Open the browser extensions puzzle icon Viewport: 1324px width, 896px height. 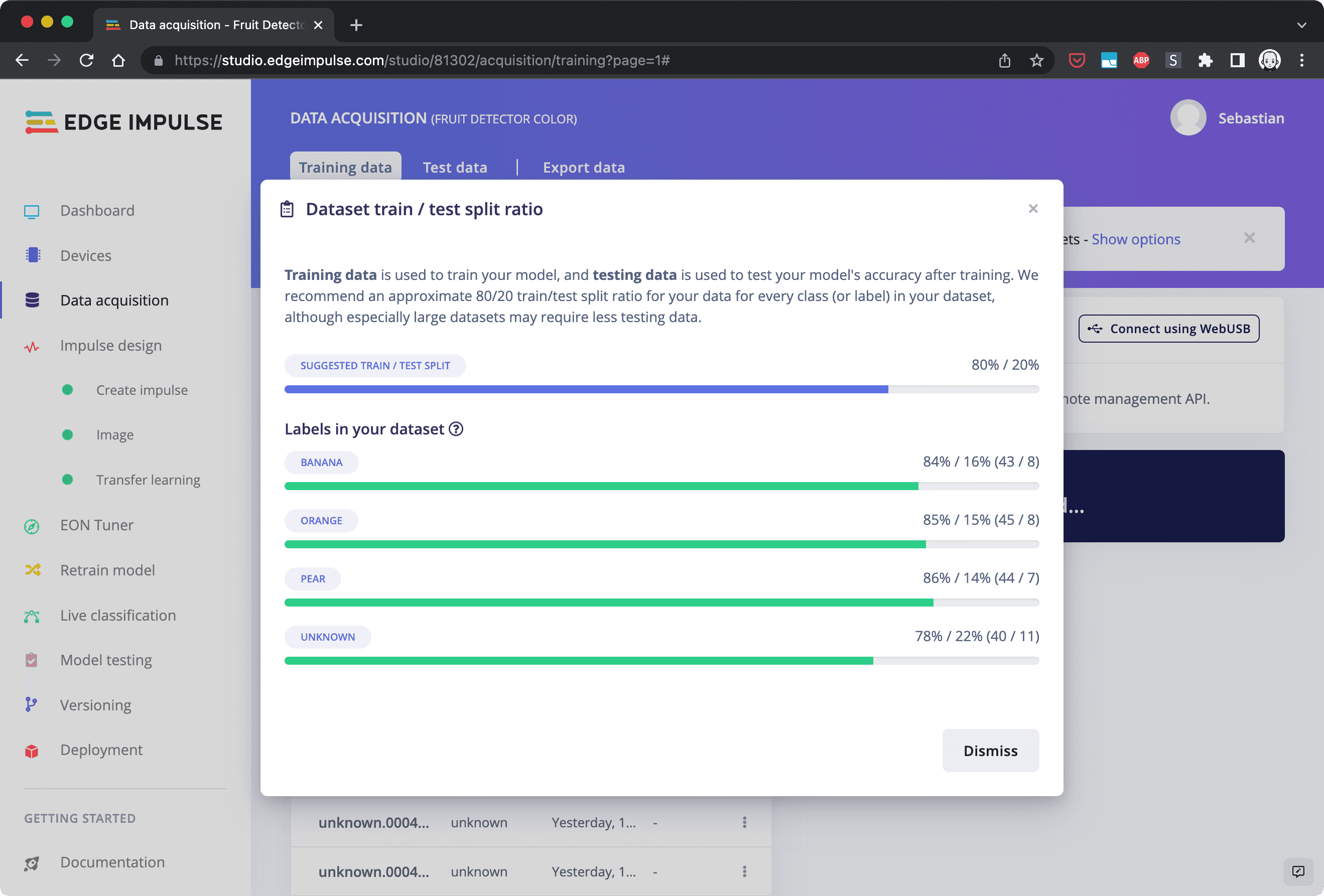click(1205, 60)
